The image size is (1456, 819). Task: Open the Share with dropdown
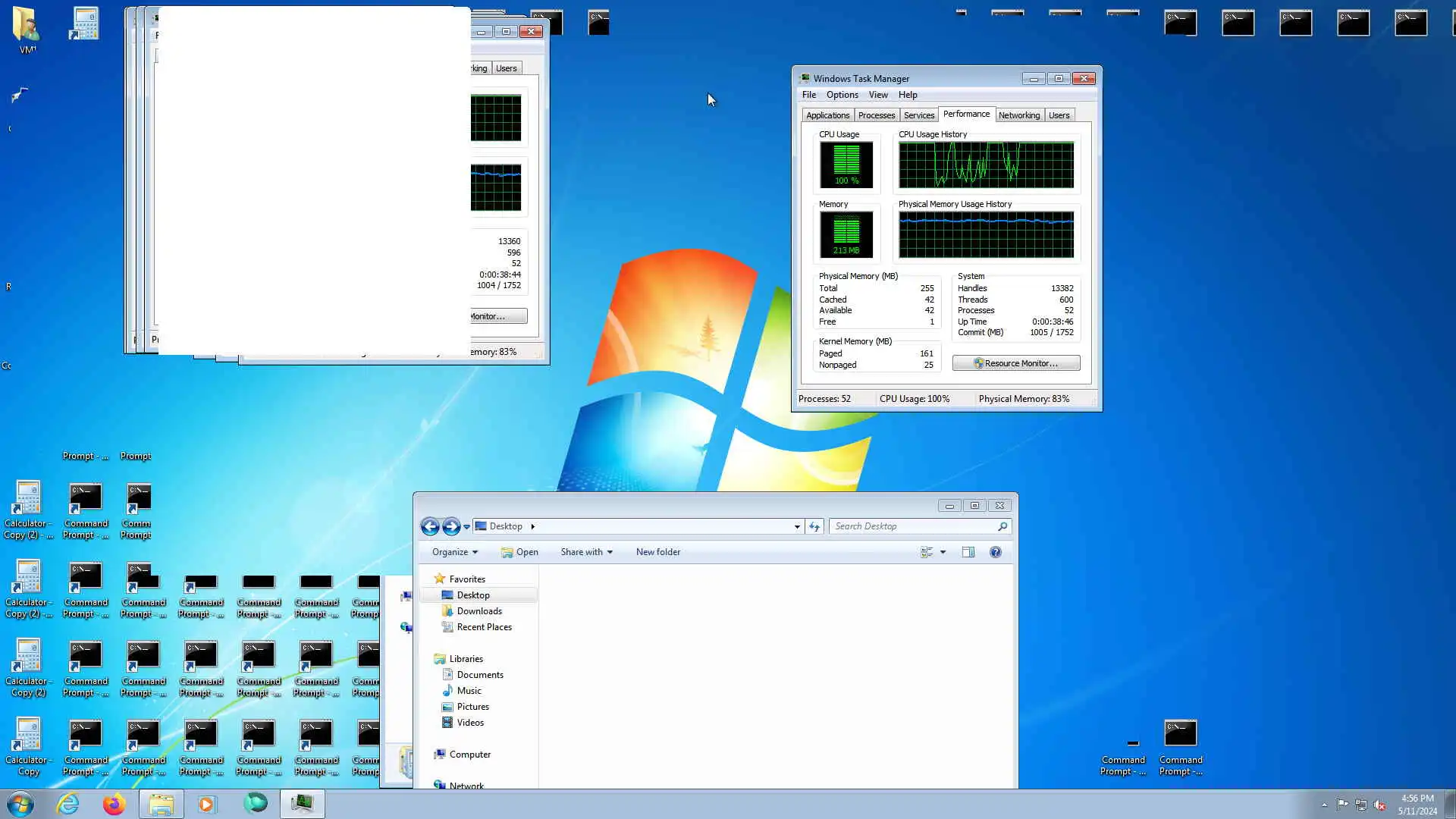point(586,552)
